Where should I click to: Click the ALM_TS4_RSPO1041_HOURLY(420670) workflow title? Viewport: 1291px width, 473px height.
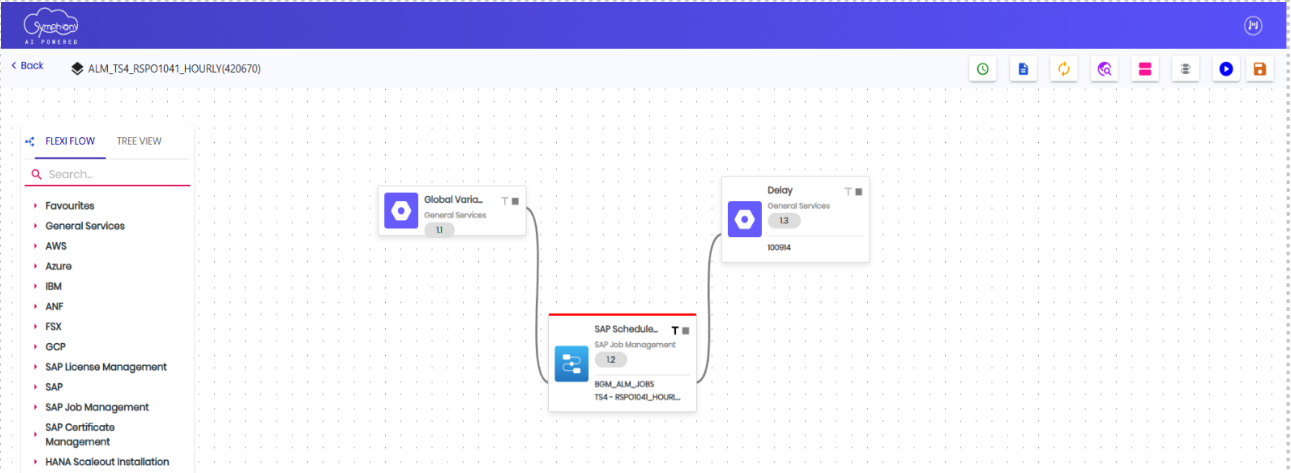pos(175,69)
